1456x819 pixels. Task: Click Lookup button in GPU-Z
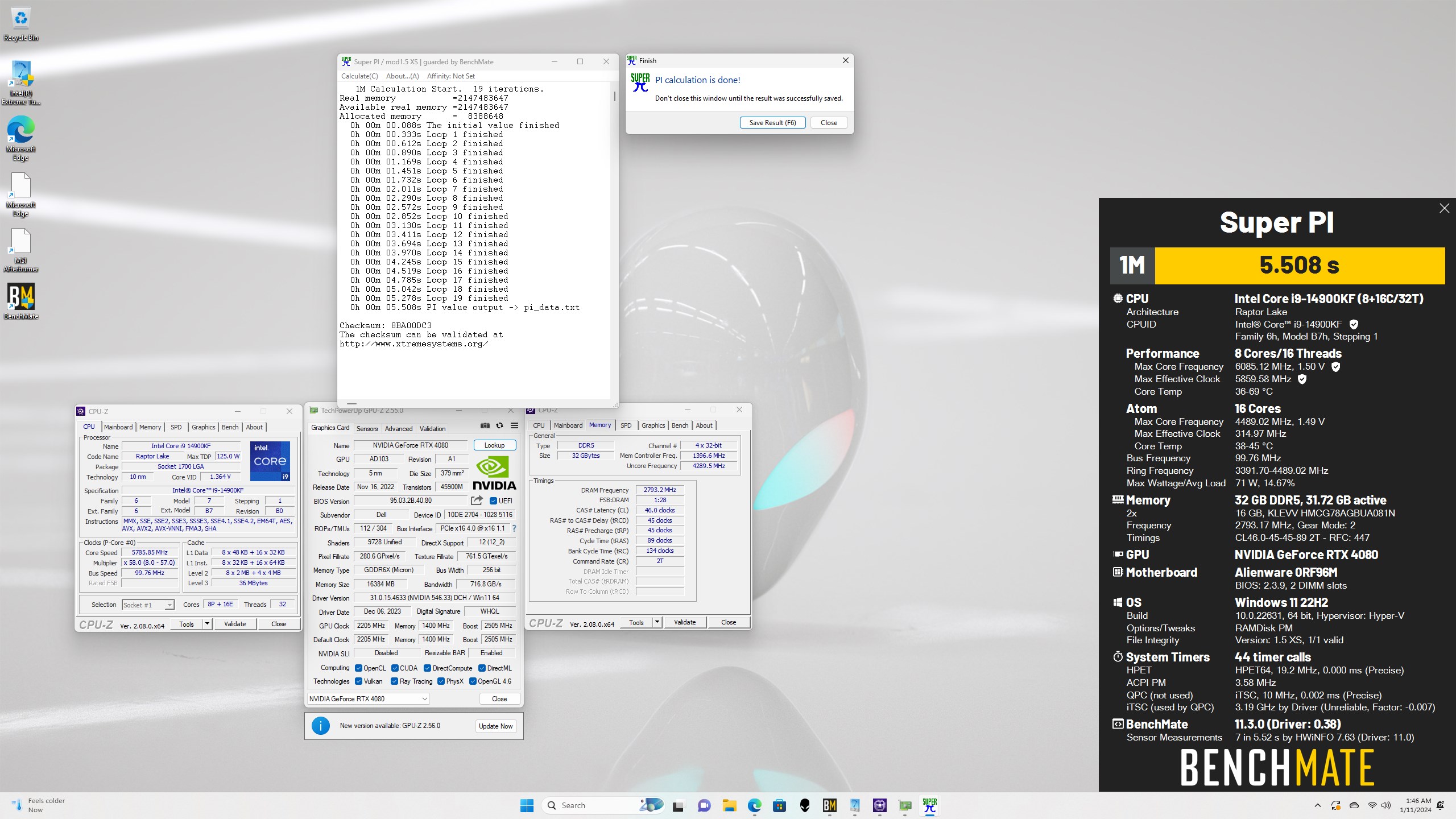tap(494, 445)
